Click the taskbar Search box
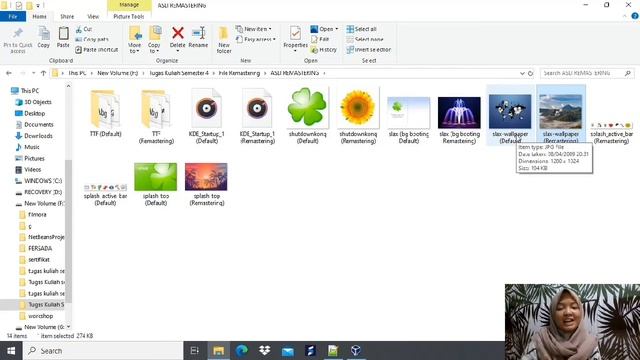Screen dimensions: 640x360 pos(103,351)
